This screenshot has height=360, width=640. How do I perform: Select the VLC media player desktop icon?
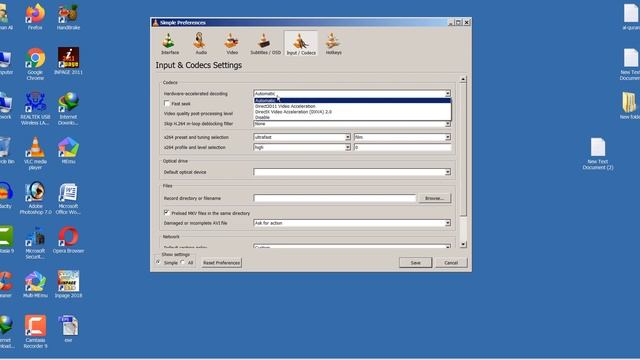click(35, 153)
